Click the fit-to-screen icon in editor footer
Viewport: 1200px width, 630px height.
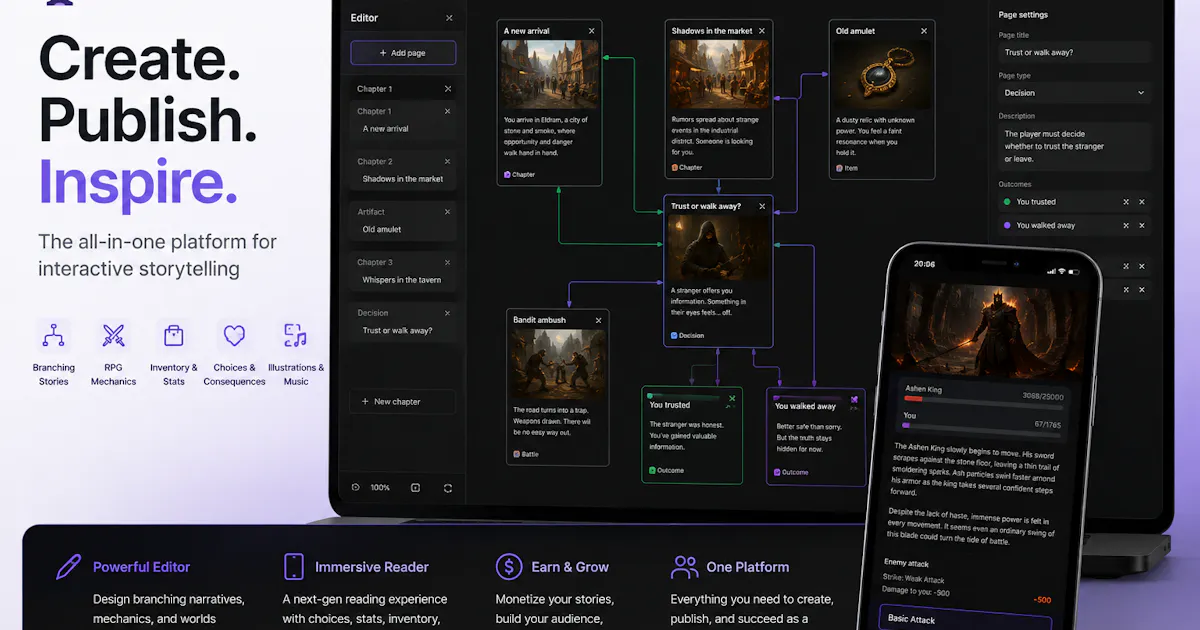click(x=415, y=488)
